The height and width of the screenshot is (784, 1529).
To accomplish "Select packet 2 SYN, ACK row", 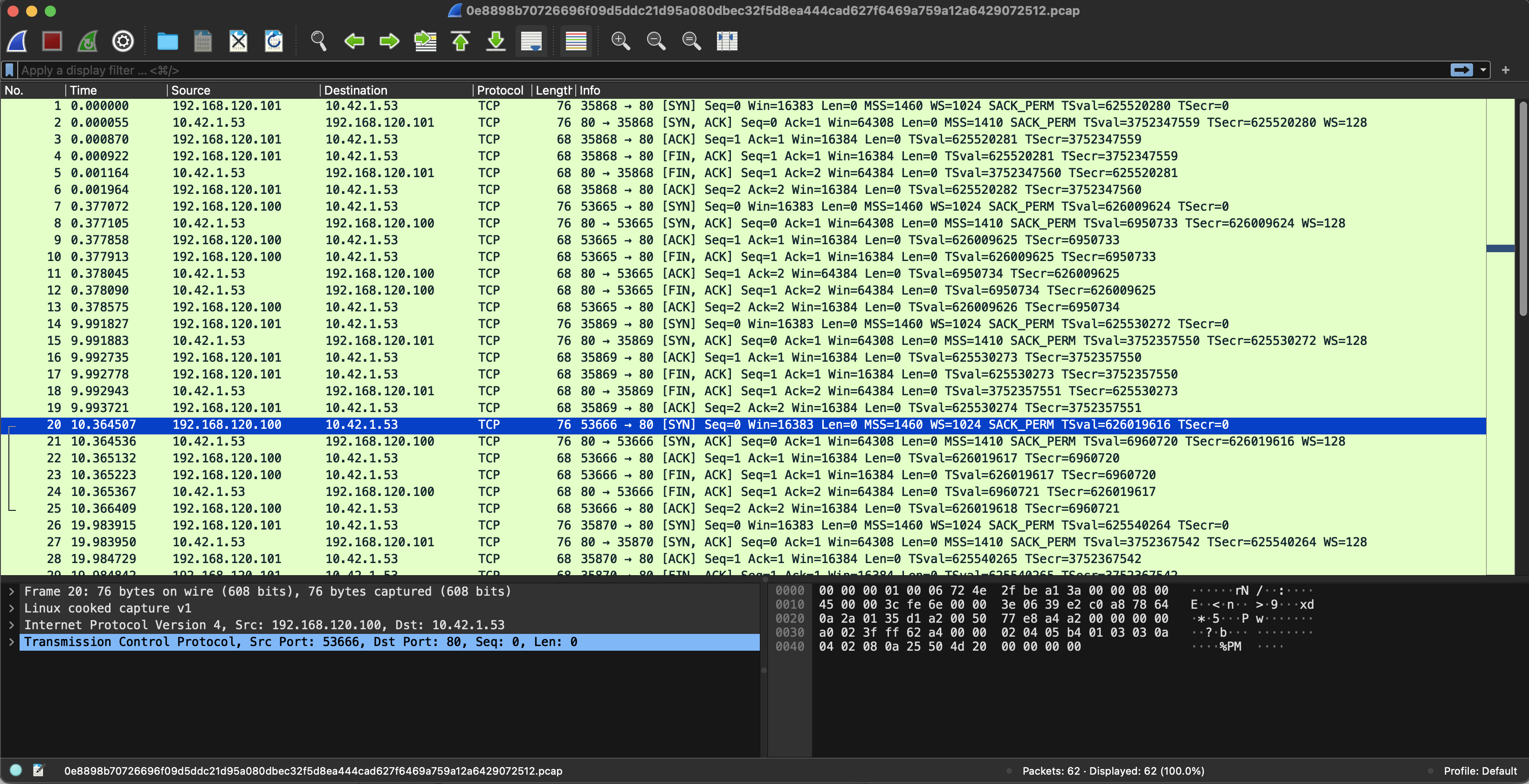I will 743,122.
